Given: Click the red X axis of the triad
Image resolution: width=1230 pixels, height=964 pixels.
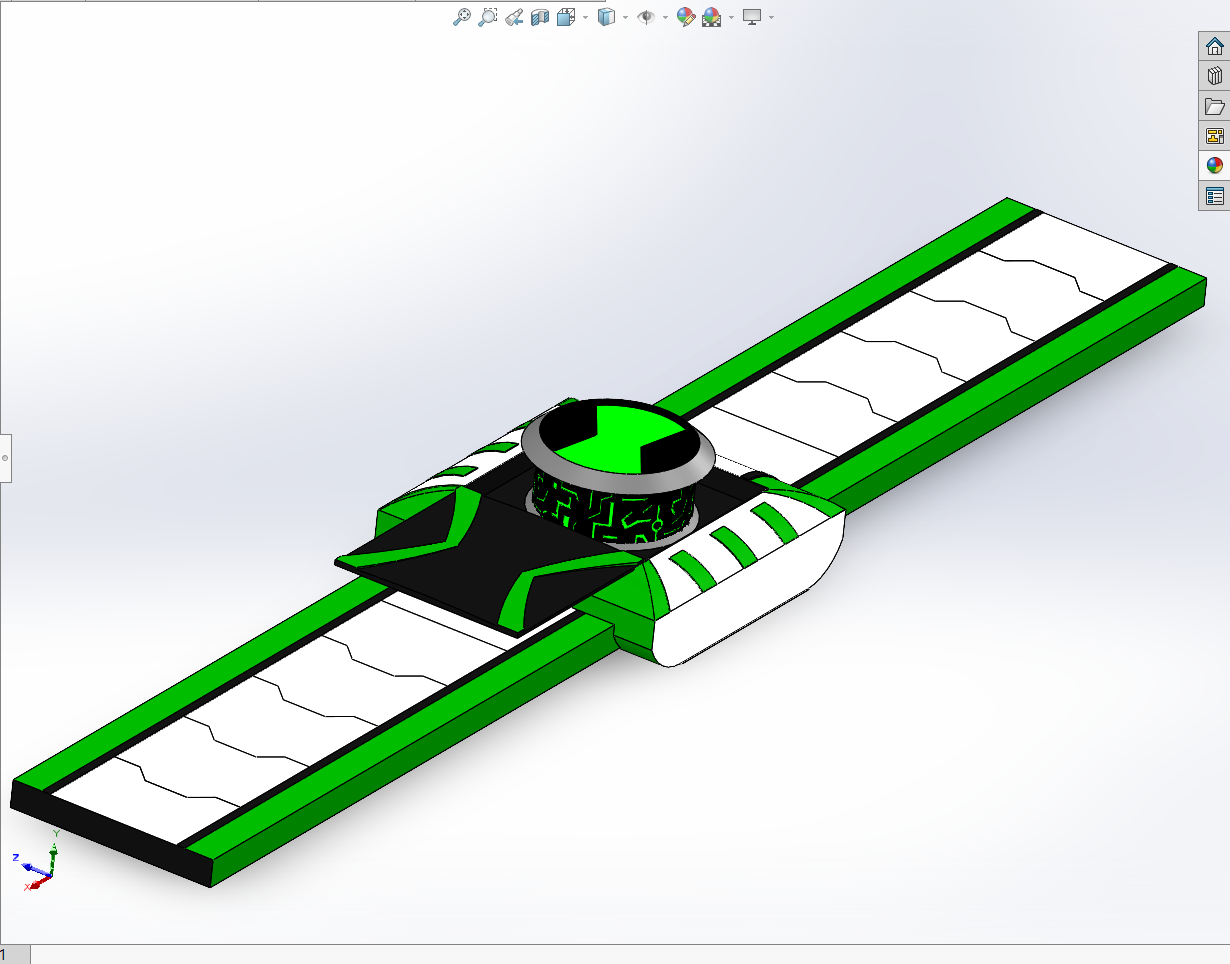Looking at the screenshot, I should pyautogui.click(x=36, y=884).
